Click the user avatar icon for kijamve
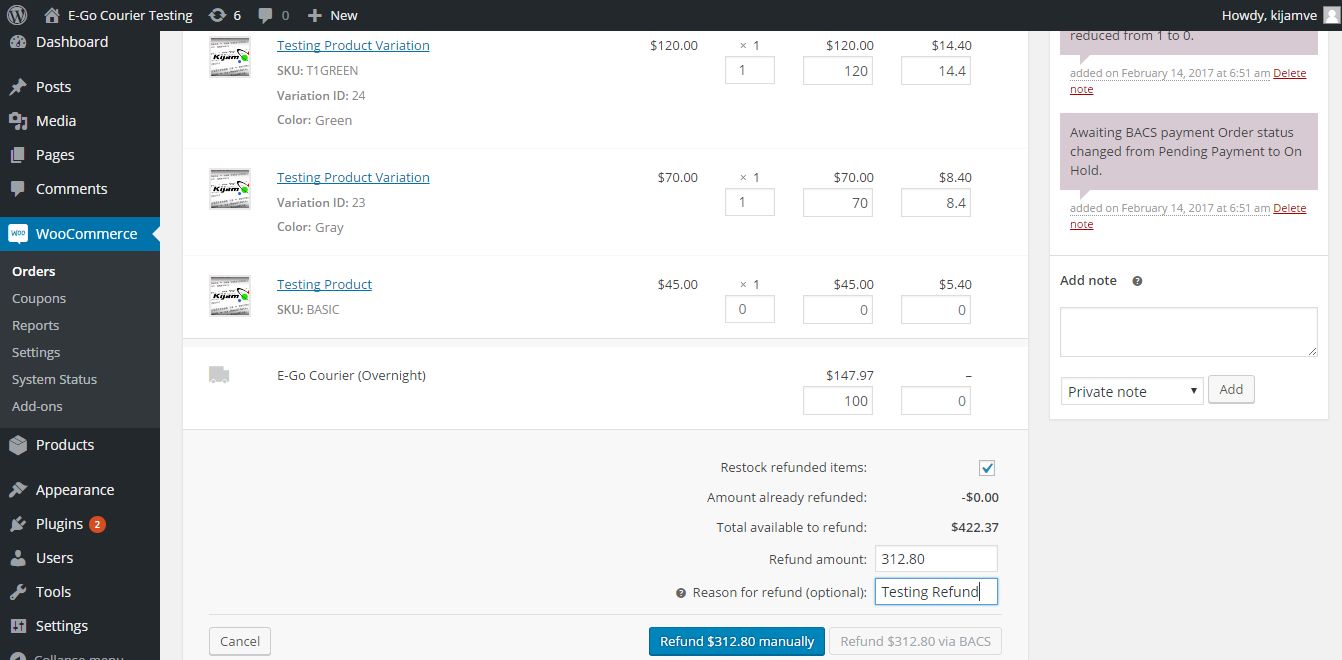This screenshot has height=660, width=1342. tap(1330, 15)
